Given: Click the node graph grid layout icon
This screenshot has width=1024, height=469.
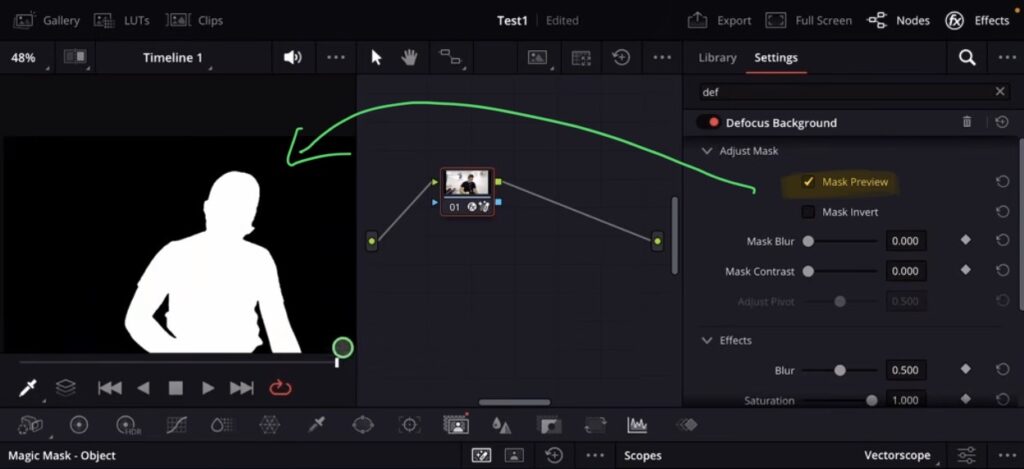Looking at the screenshot, I should (581, 57).
